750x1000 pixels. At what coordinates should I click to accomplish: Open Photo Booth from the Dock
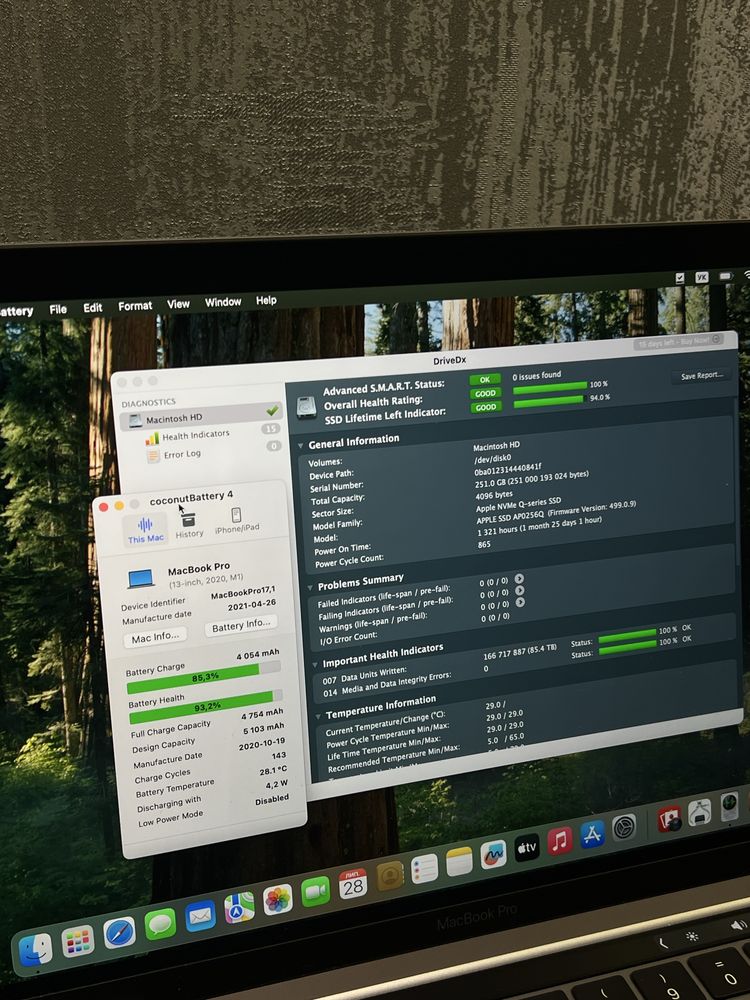pyautogui.click(x=668, y=819)
